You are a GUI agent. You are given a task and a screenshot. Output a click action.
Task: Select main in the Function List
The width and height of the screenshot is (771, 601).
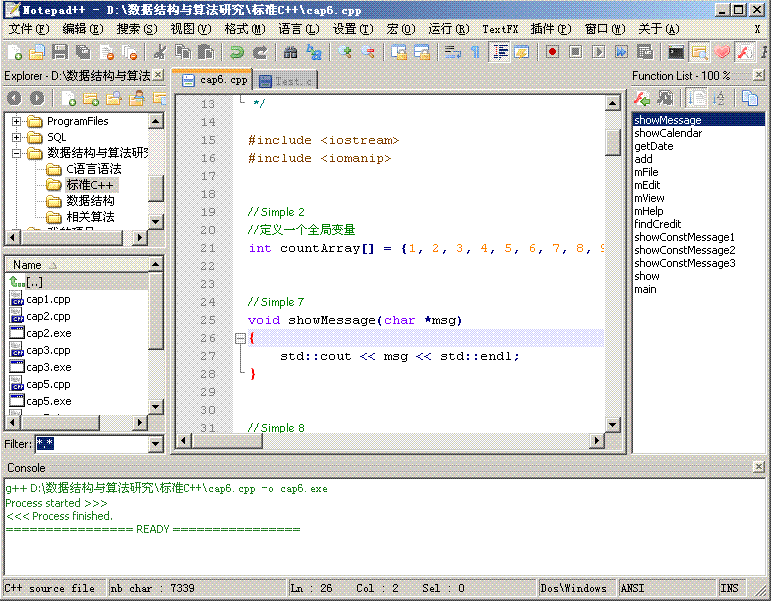point(645,289)
